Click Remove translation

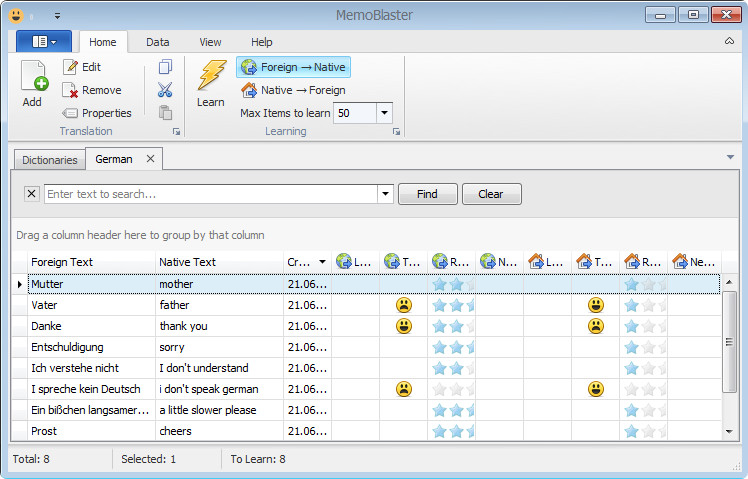(x=92, y=90)
